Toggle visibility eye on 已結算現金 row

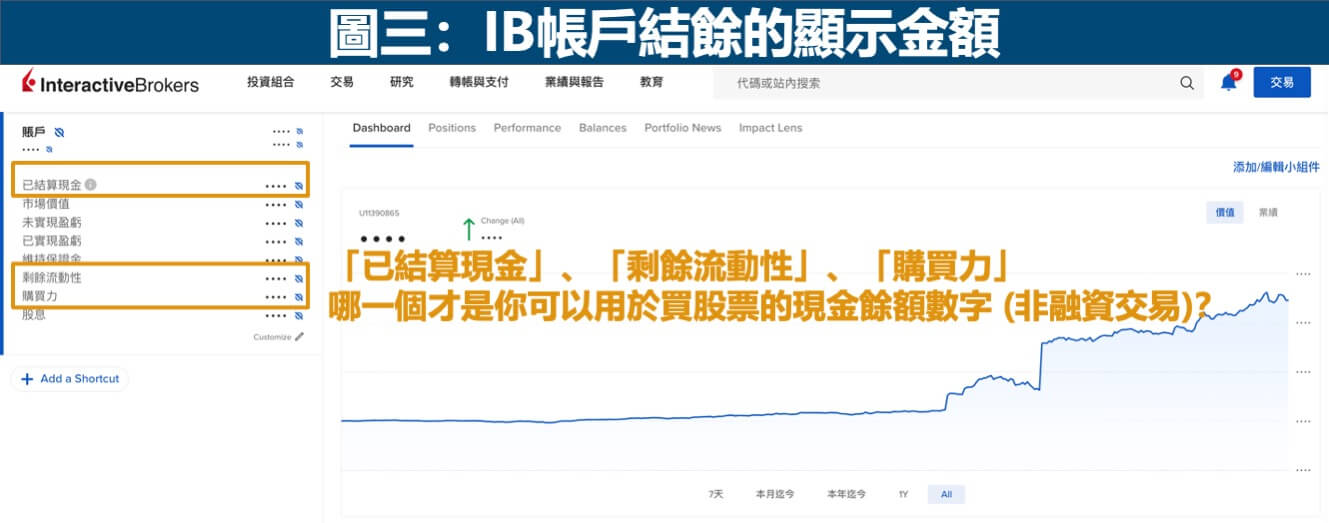pos(299,186)
